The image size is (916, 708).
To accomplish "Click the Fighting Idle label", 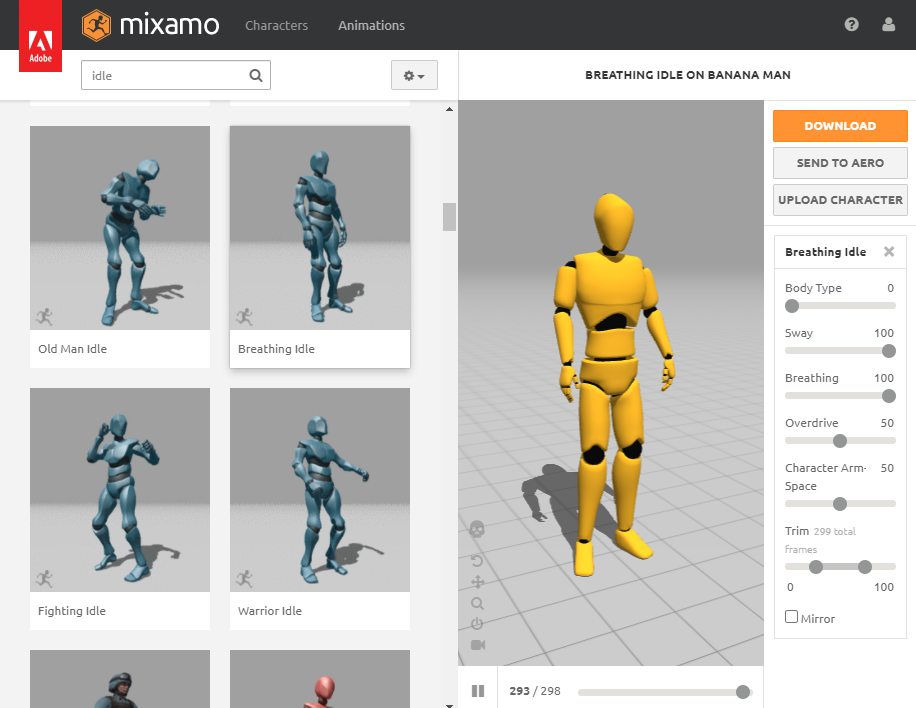I will click(72, 610).
